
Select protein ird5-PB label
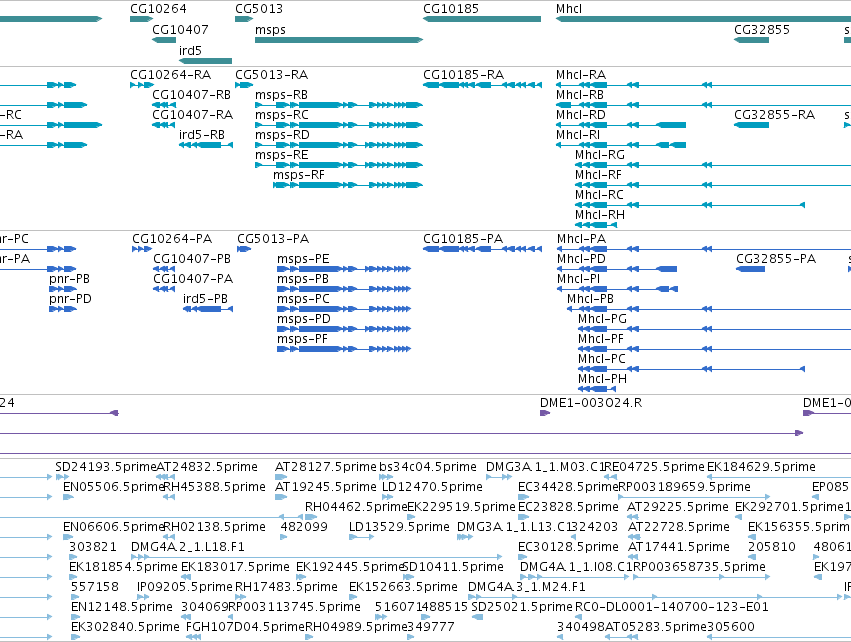pyautogui.click(x=205, y=300)
